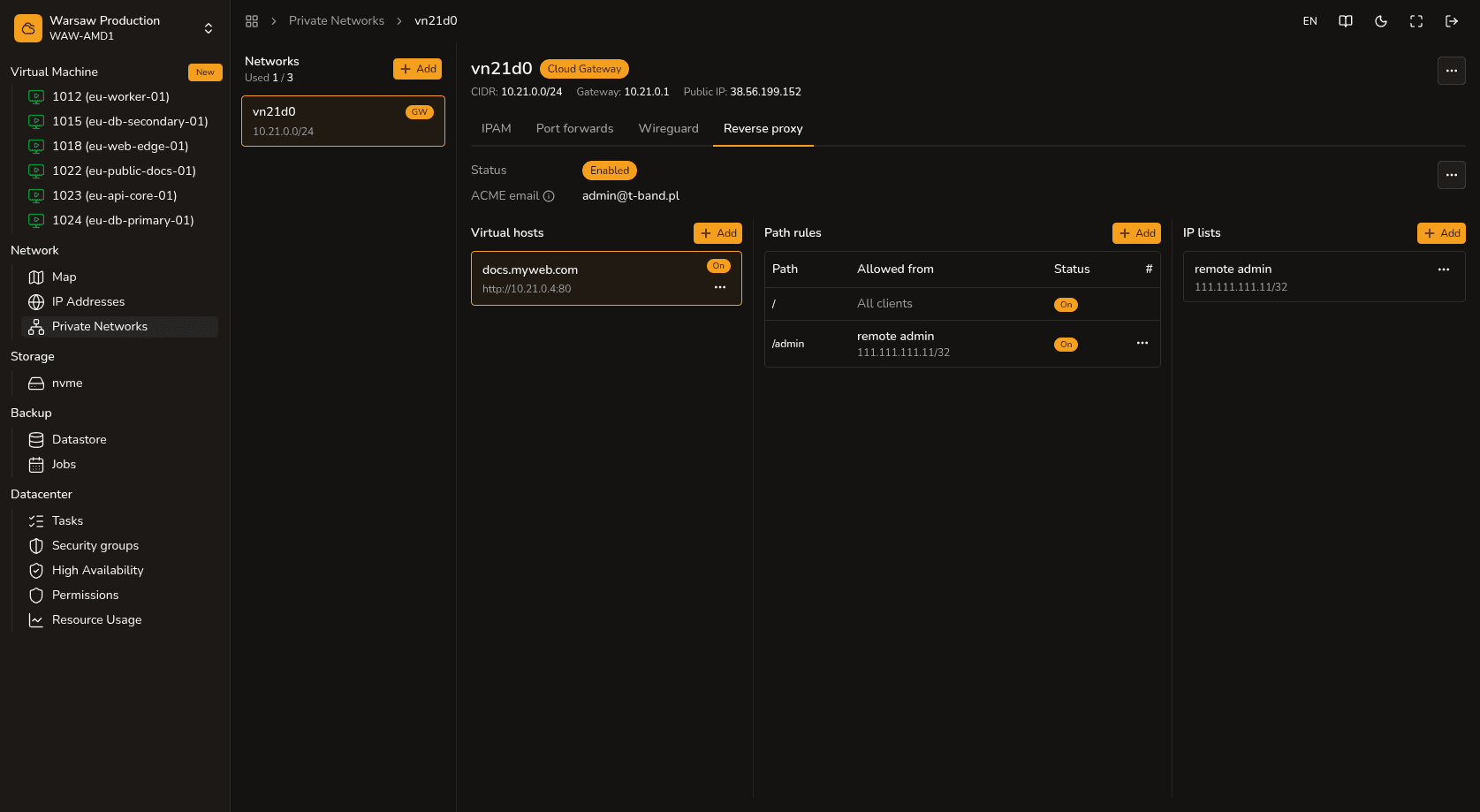
Task: Add a path rule
Action: click(1137, 233)
